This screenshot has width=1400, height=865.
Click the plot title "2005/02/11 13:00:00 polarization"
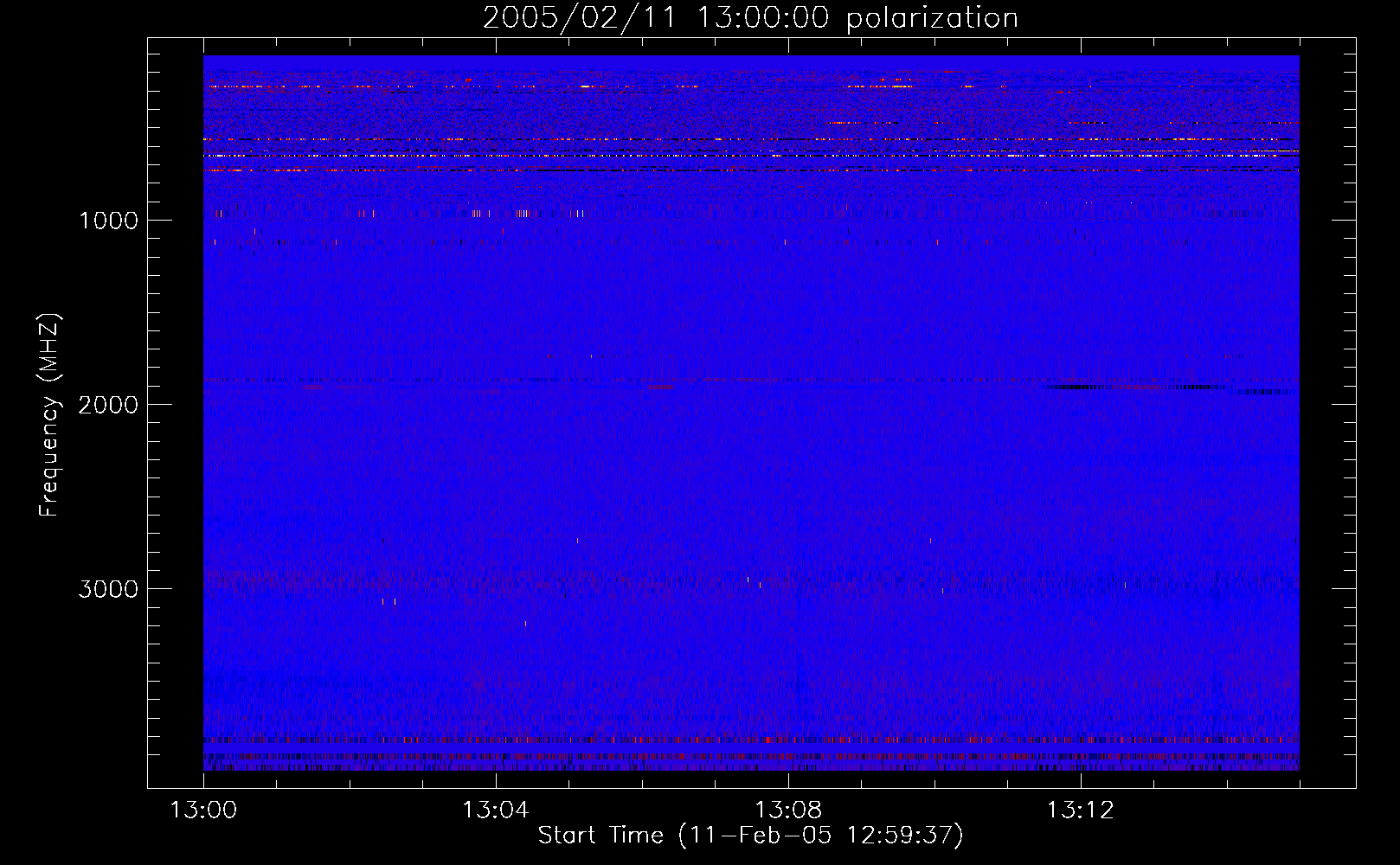[750, 17]
